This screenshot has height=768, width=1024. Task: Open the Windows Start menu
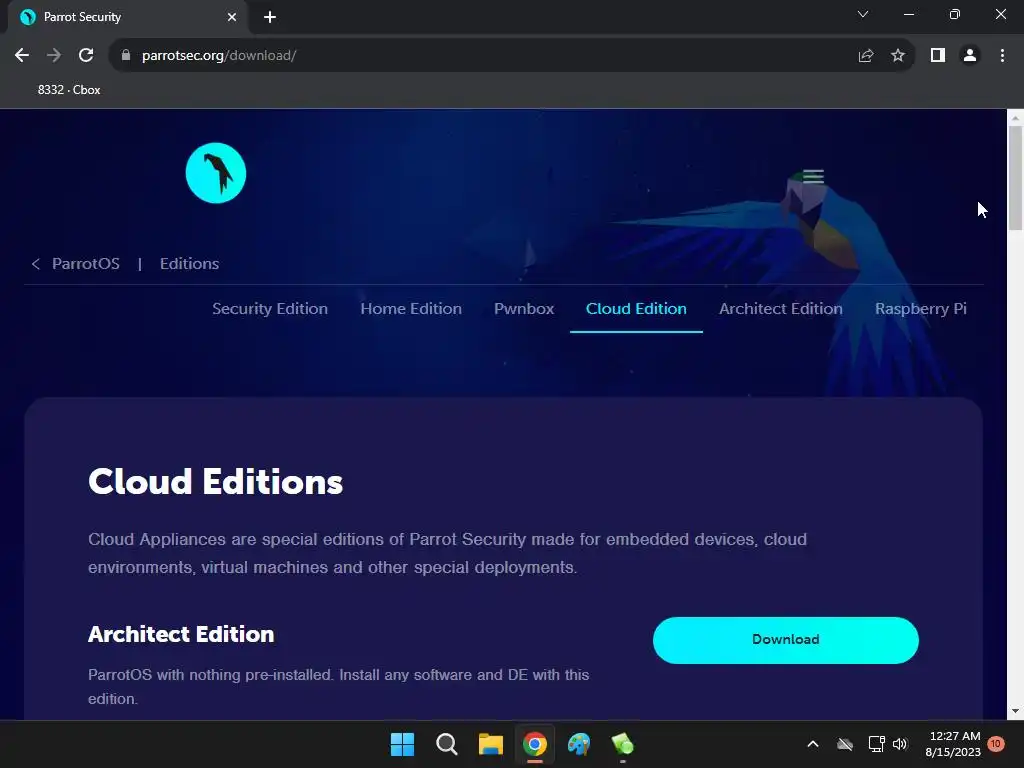coord(402,744)
